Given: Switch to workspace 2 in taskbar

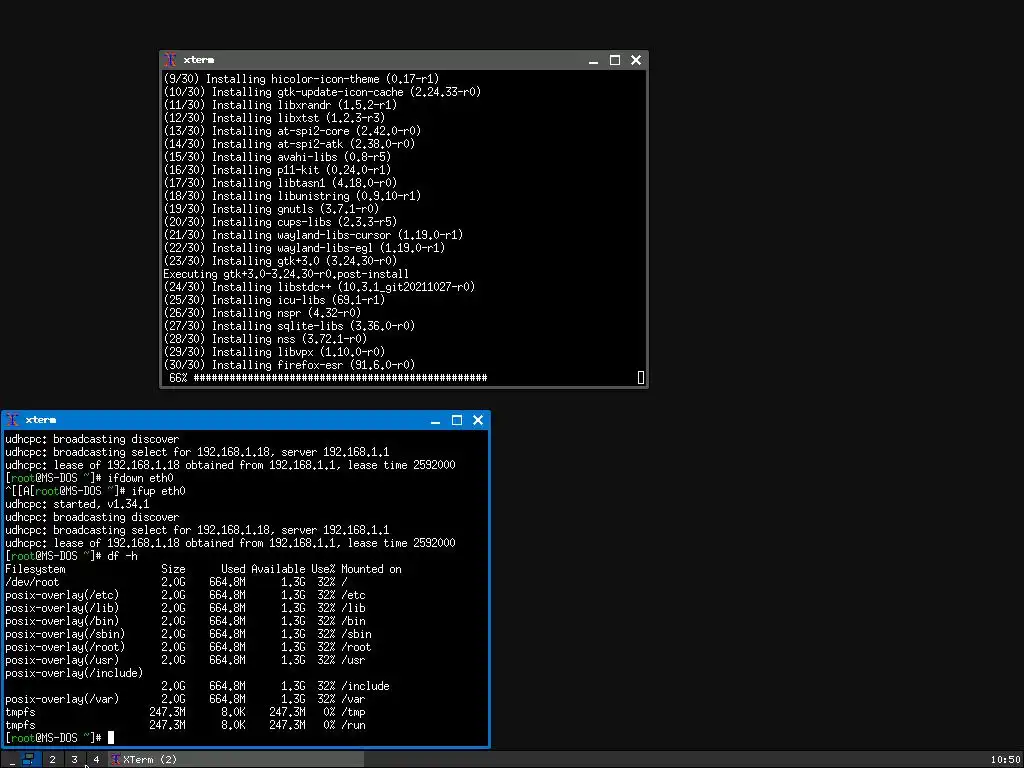Looking at the screenshot, I should (x=52, y=760).
